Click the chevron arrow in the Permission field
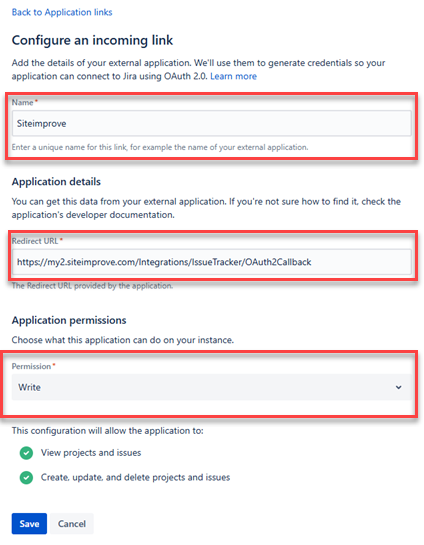The image size is (424, 545). [x=399, y=387]
